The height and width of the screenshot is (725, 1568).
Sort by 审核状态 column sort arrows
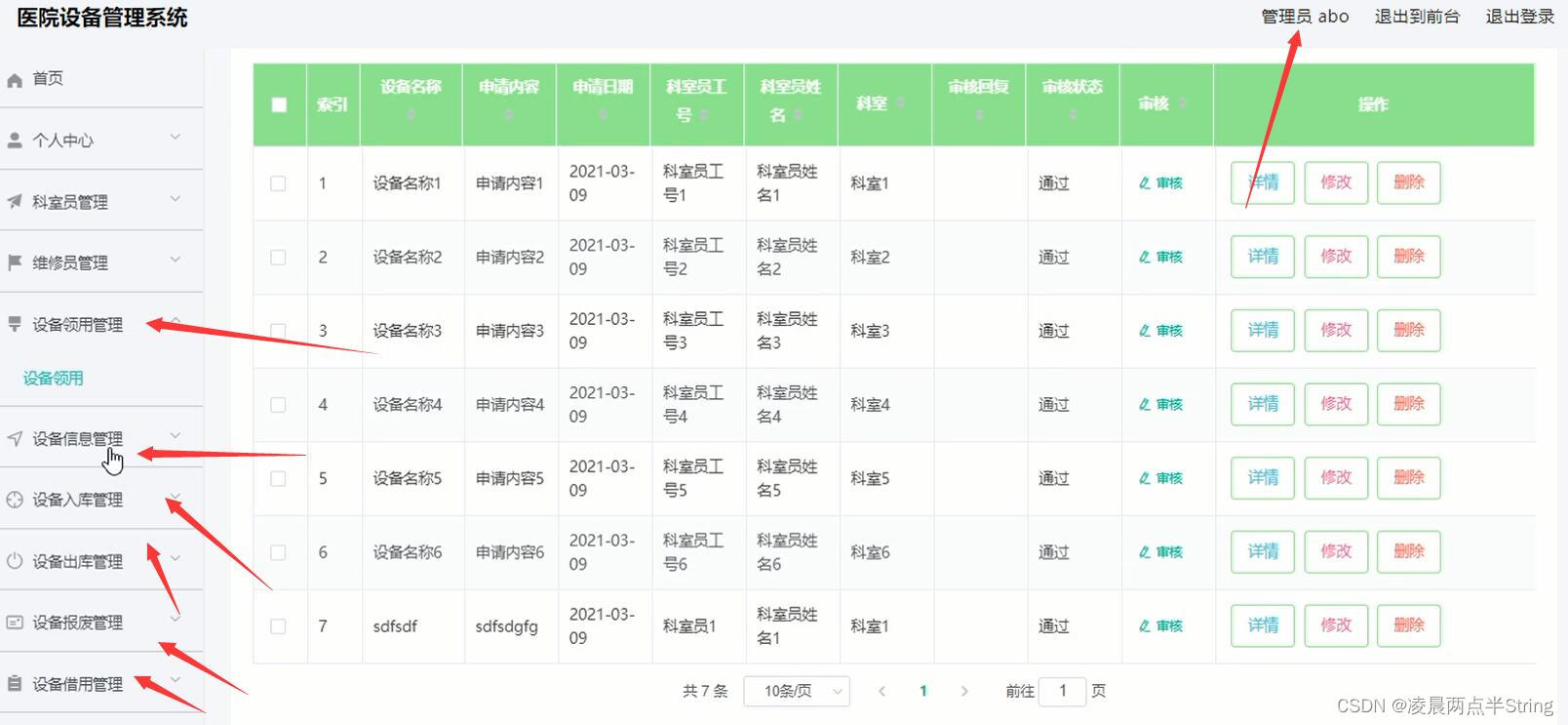point(1072,115)
